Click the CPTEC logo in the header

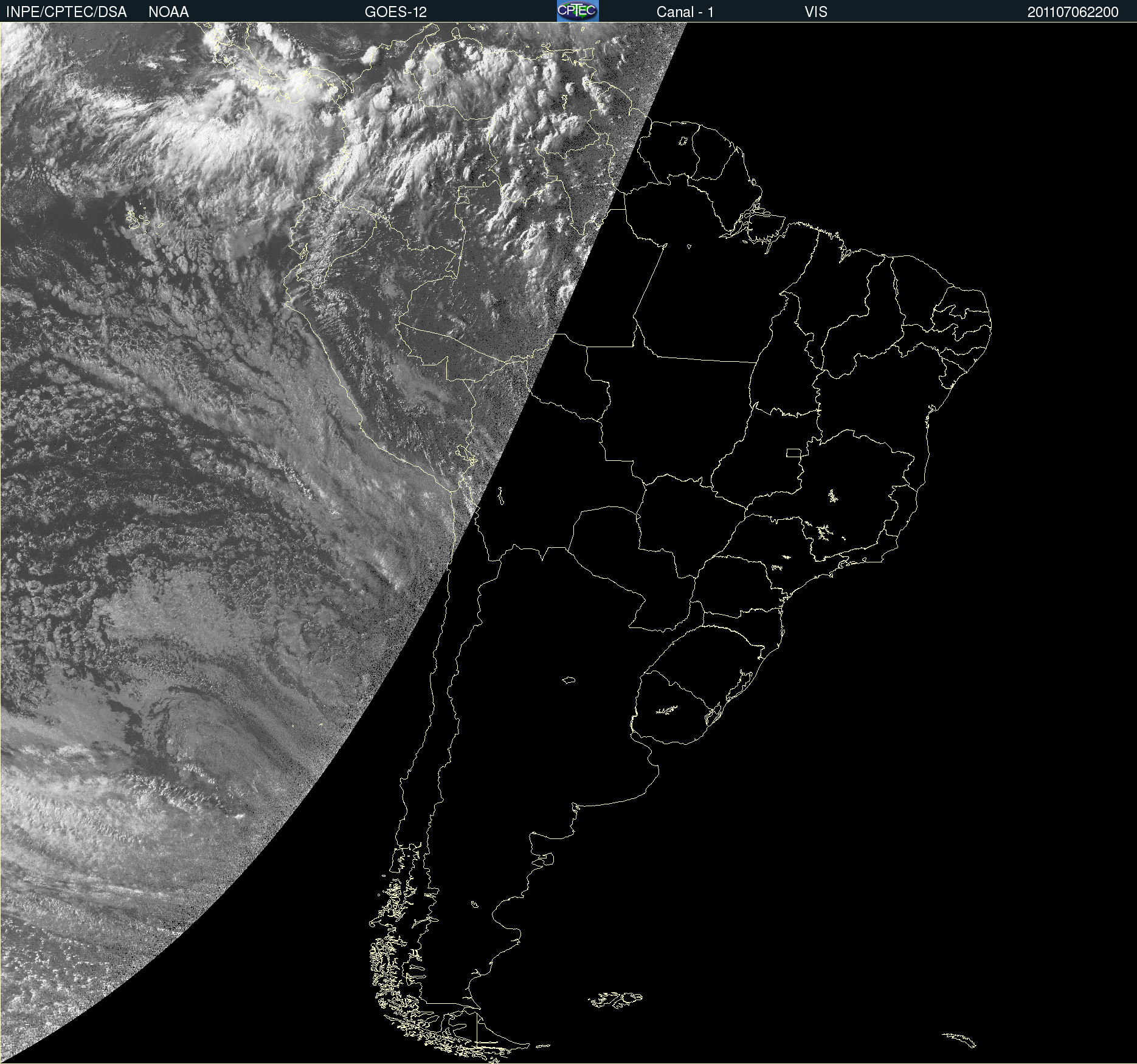click(578, 11)
